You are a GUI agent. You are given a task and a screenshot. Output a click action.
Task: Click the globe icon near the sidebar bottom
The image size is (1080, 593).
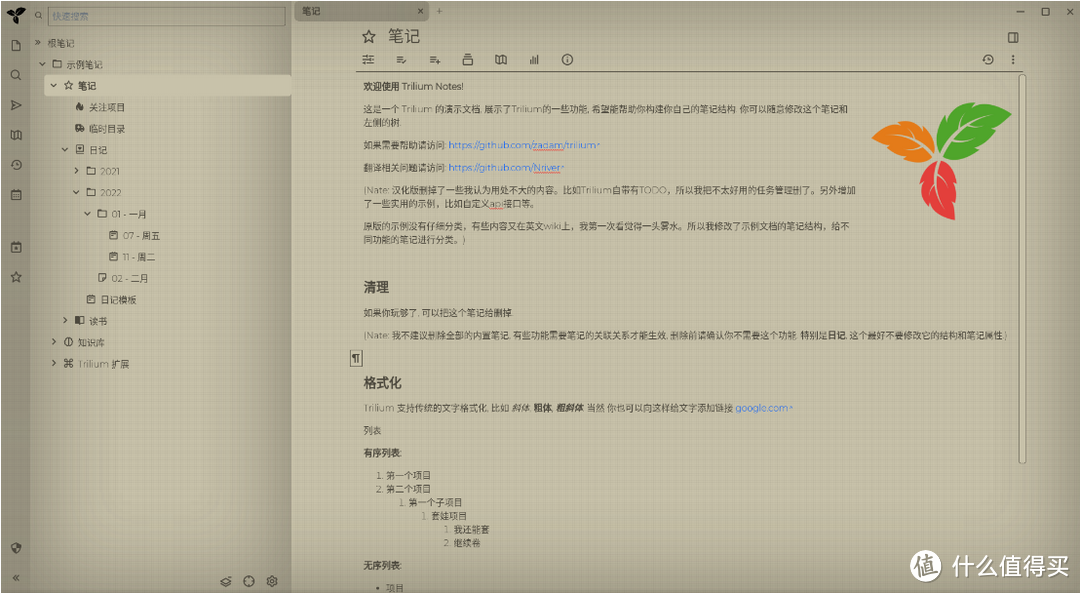tap(15, 547)
